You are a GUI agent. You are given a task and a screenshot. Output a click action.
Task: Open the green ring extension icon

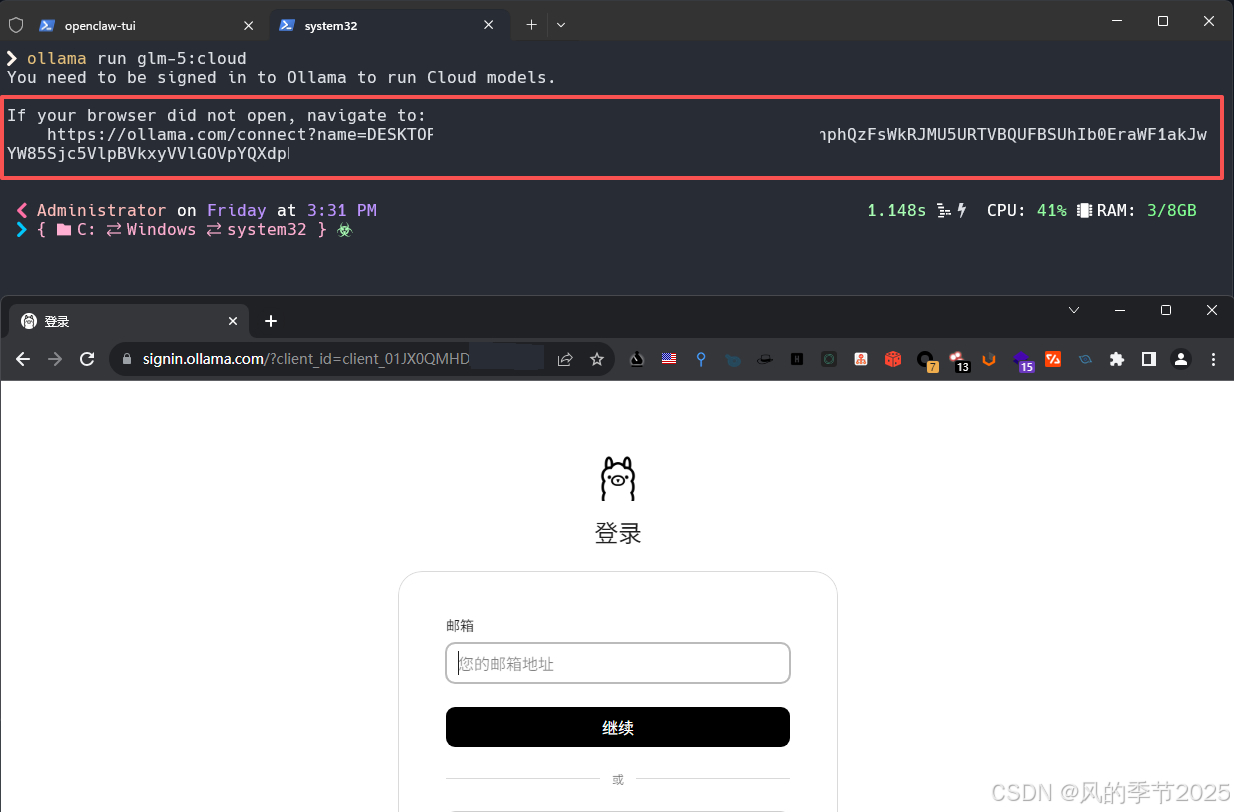pyautogui.click(x=829, y=359)
